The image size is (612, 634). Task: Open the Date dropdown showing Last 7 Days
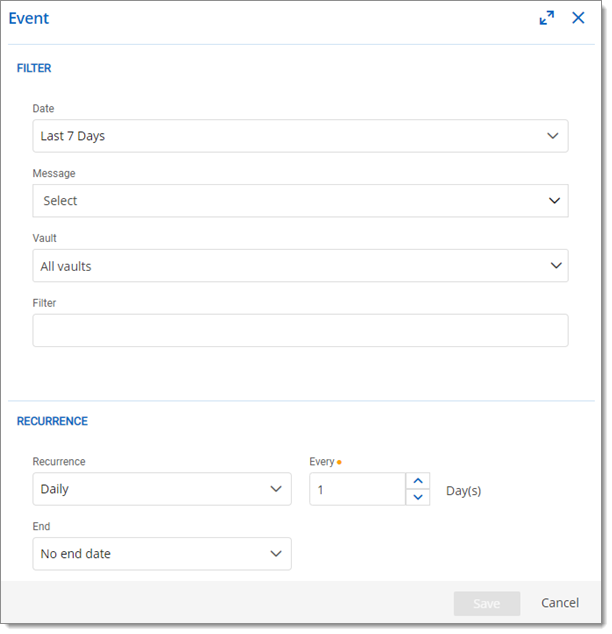tap(300, 136)
